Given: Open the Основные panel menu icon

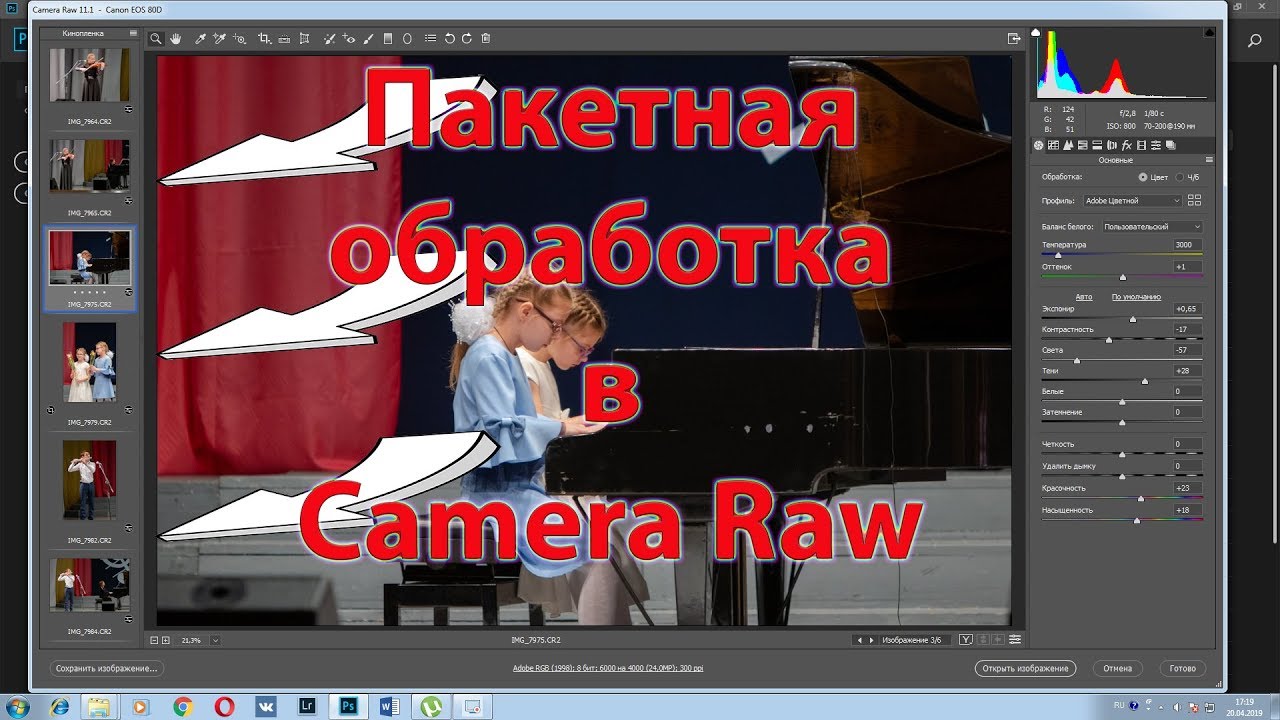Looking at the screenshot, I should (x=1208, y=160).
